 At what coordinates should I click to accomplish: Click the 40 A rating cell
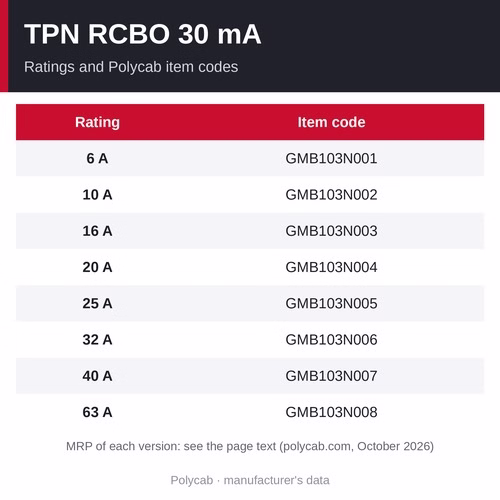click(97, 376)
